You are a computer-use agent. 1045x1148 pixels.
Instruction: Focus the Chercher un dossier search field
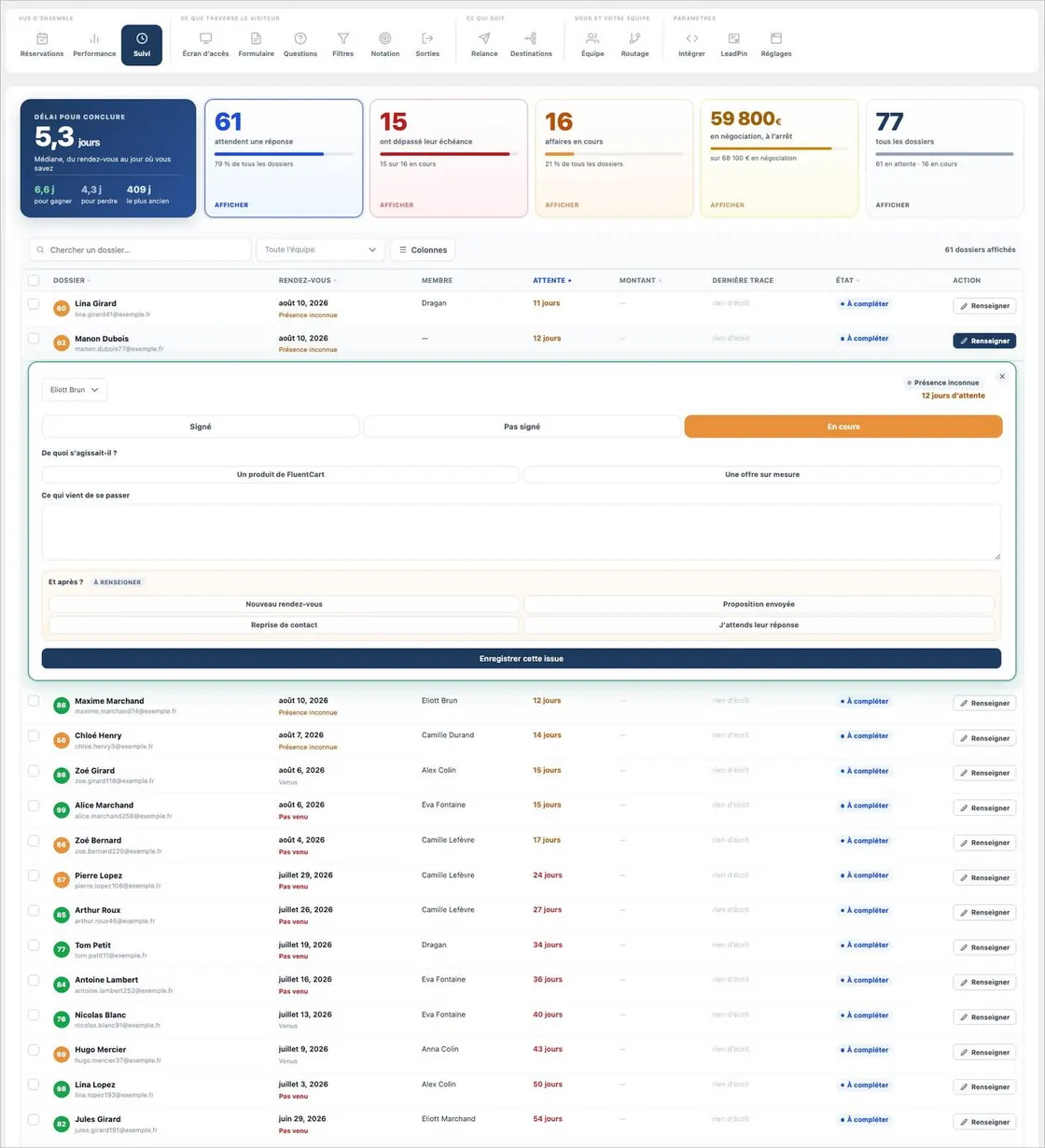[x=140, y=250]
